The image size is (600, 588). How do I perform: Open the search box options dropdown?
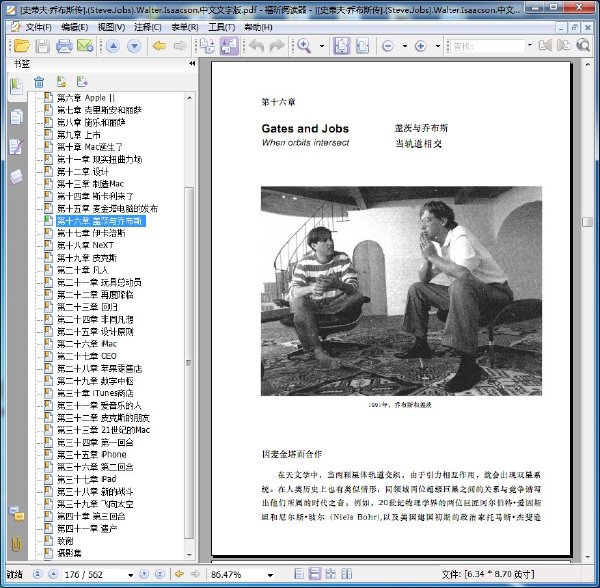530,45
